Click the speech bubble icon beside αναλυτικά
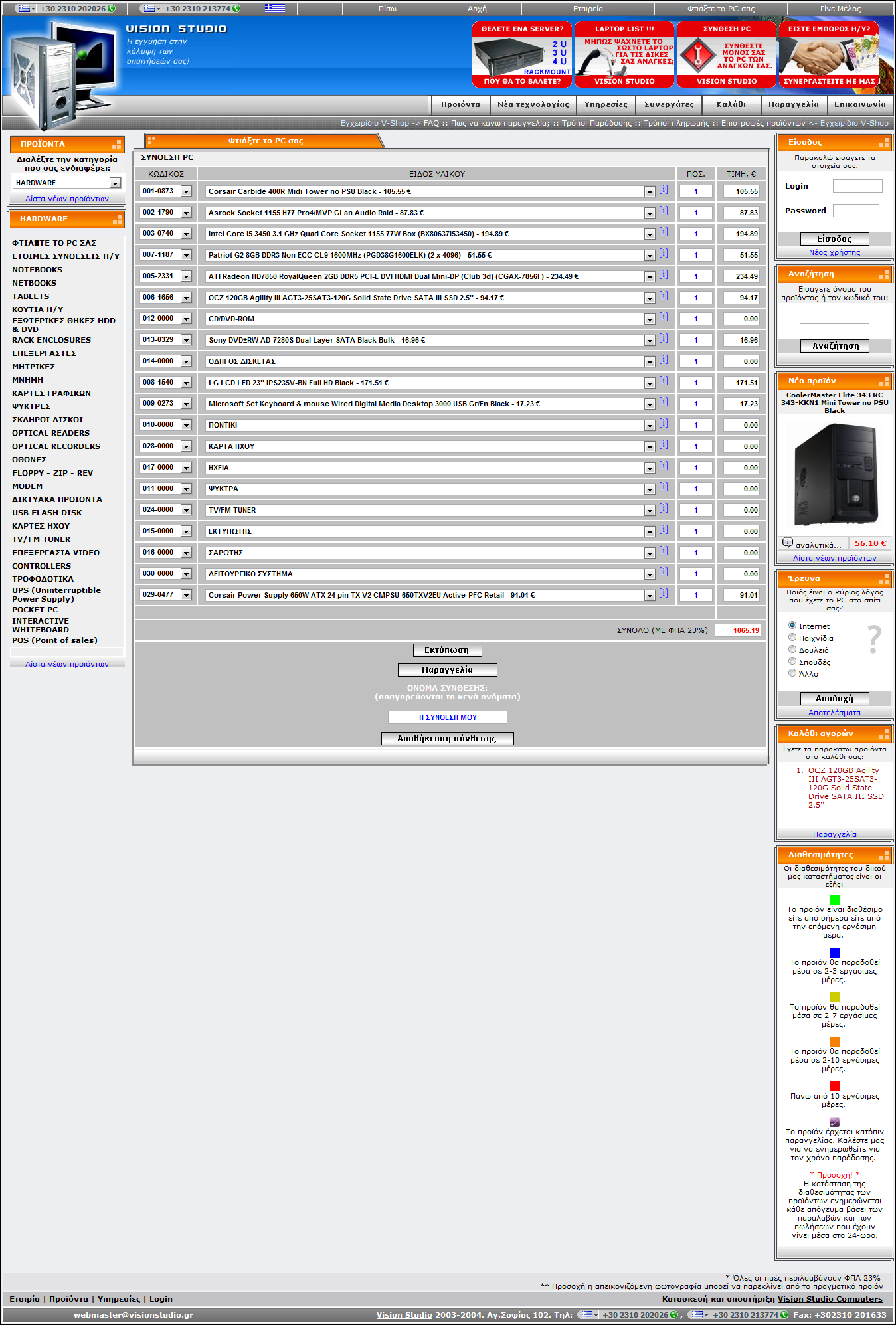The width and height of the screenshot is (896, 1325). (788, 543)
